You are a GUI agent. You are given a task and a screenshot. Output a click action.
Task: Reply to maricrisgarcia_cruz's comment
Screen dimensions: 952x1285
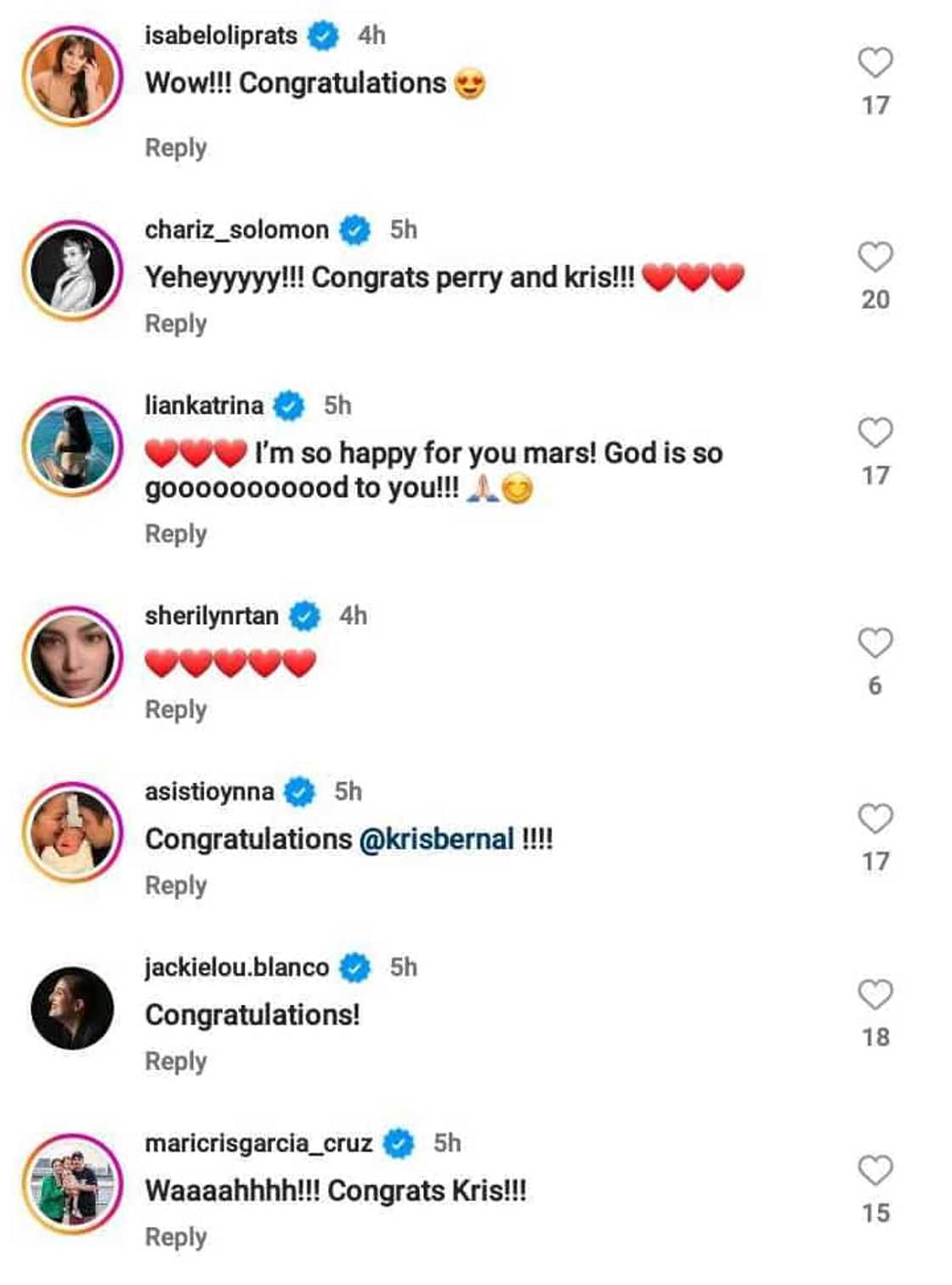[176, 1237]
